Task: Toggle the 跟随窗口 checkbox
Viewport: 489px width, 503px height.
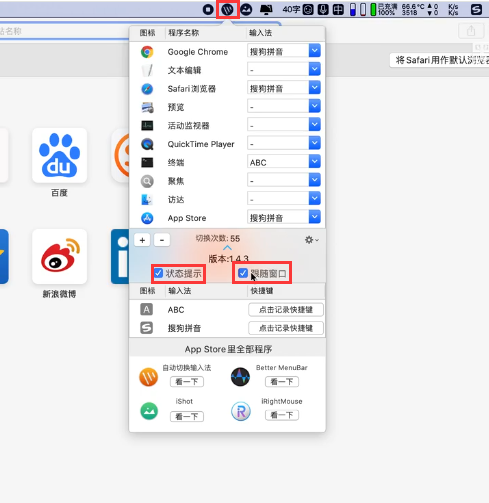Action: pyautogui.click(x=243, y=273)
